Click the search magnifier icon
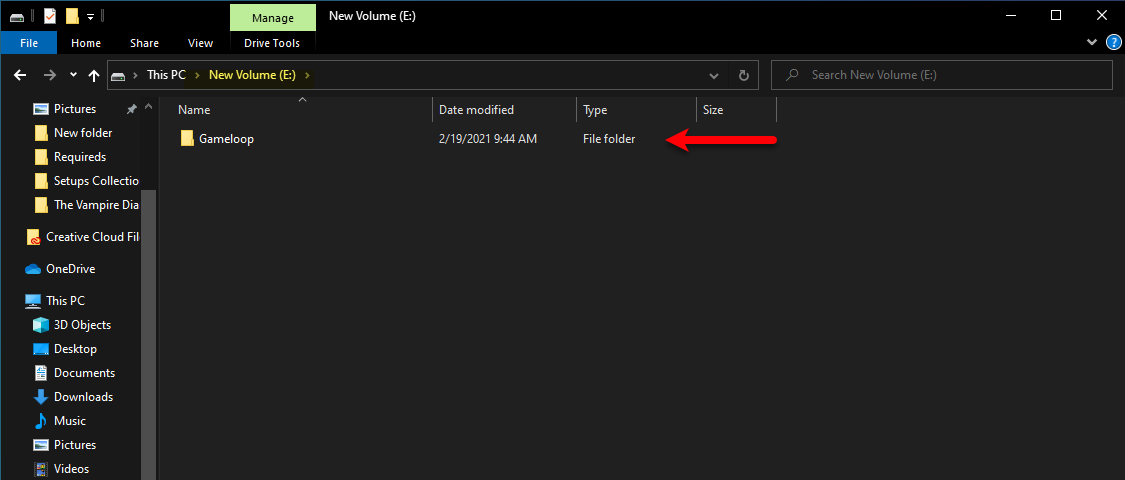Screen dimensions: 1125x480 click(792, 75)
